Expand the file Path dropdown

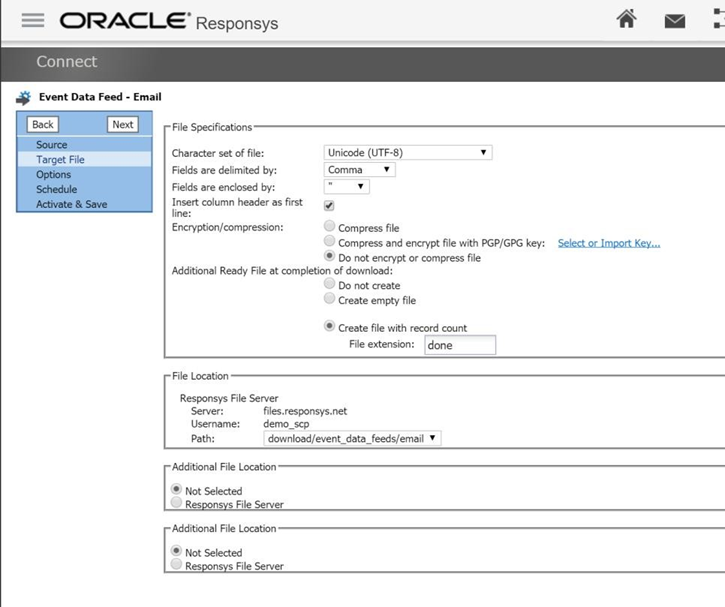(352, 438)
